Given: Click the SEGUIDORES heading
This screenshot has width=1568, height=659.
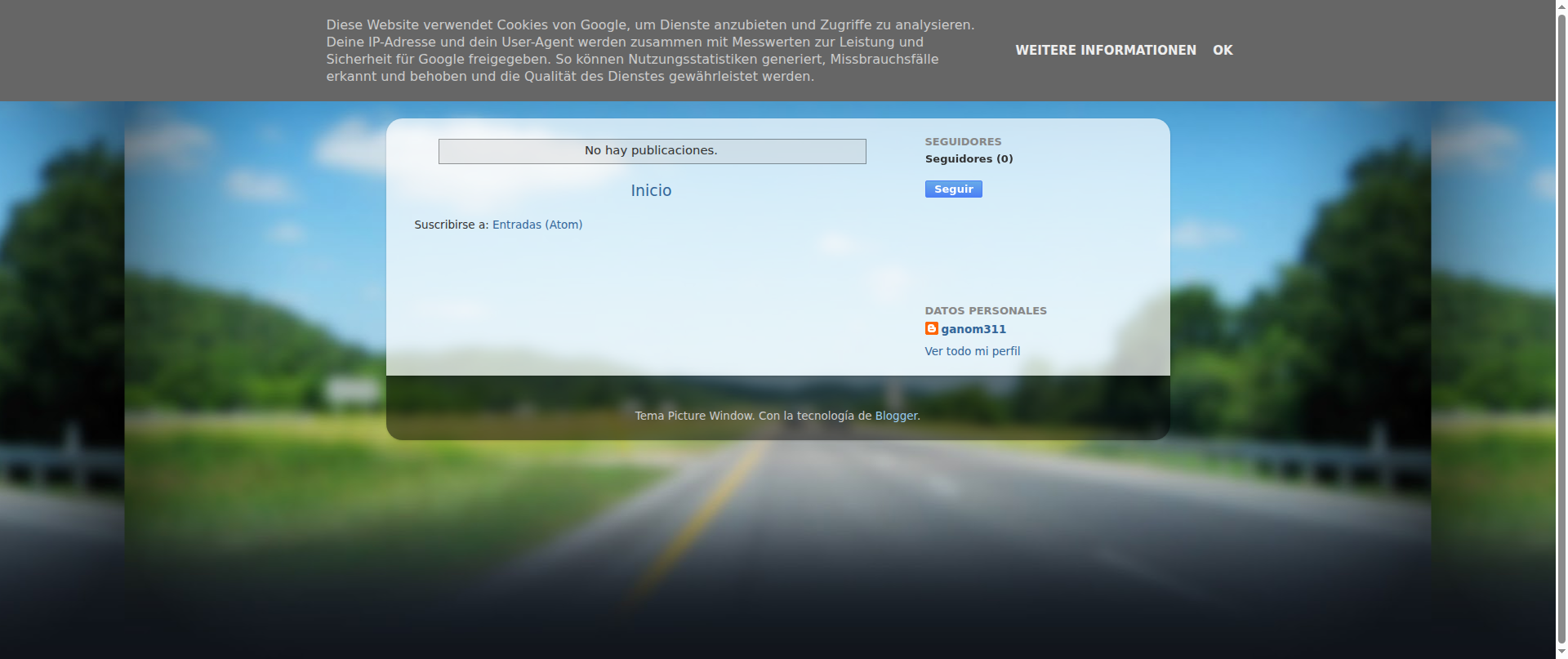Looking at the screenshot, I should [963, 141].
